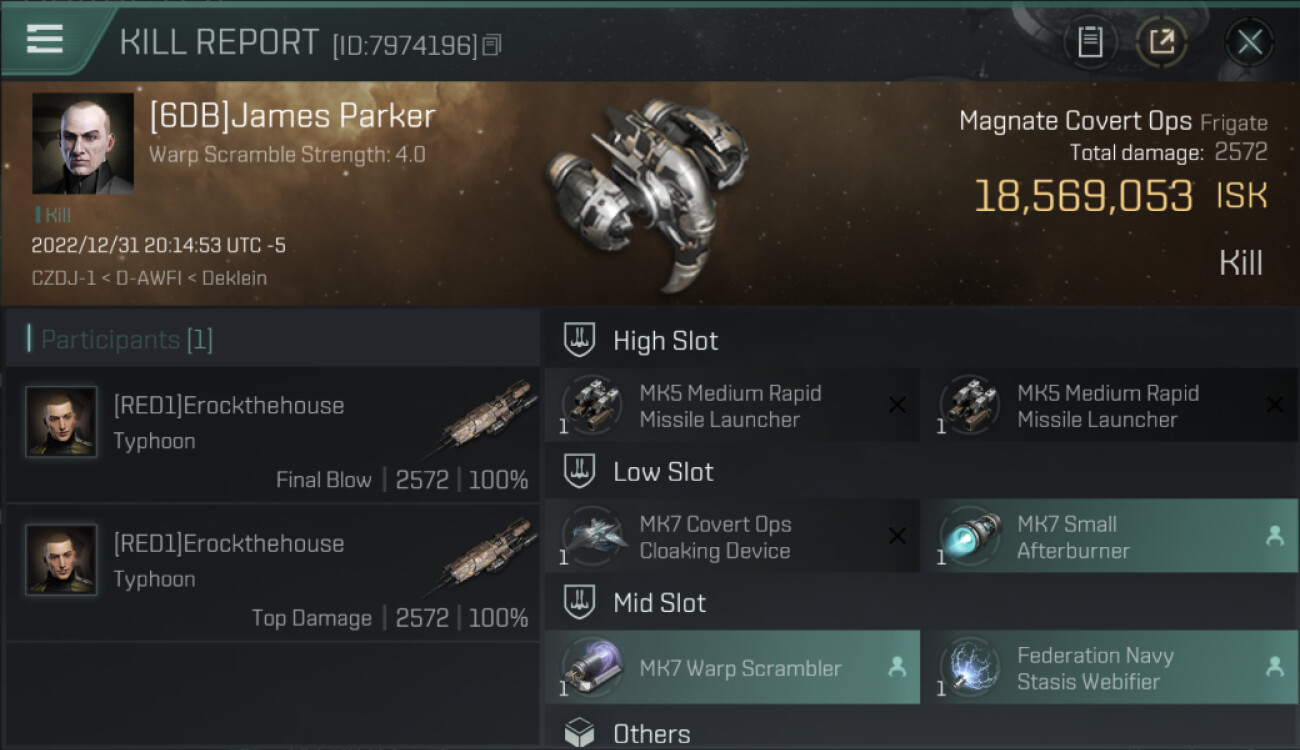Open the hamburger menu

tap(45, 40)
